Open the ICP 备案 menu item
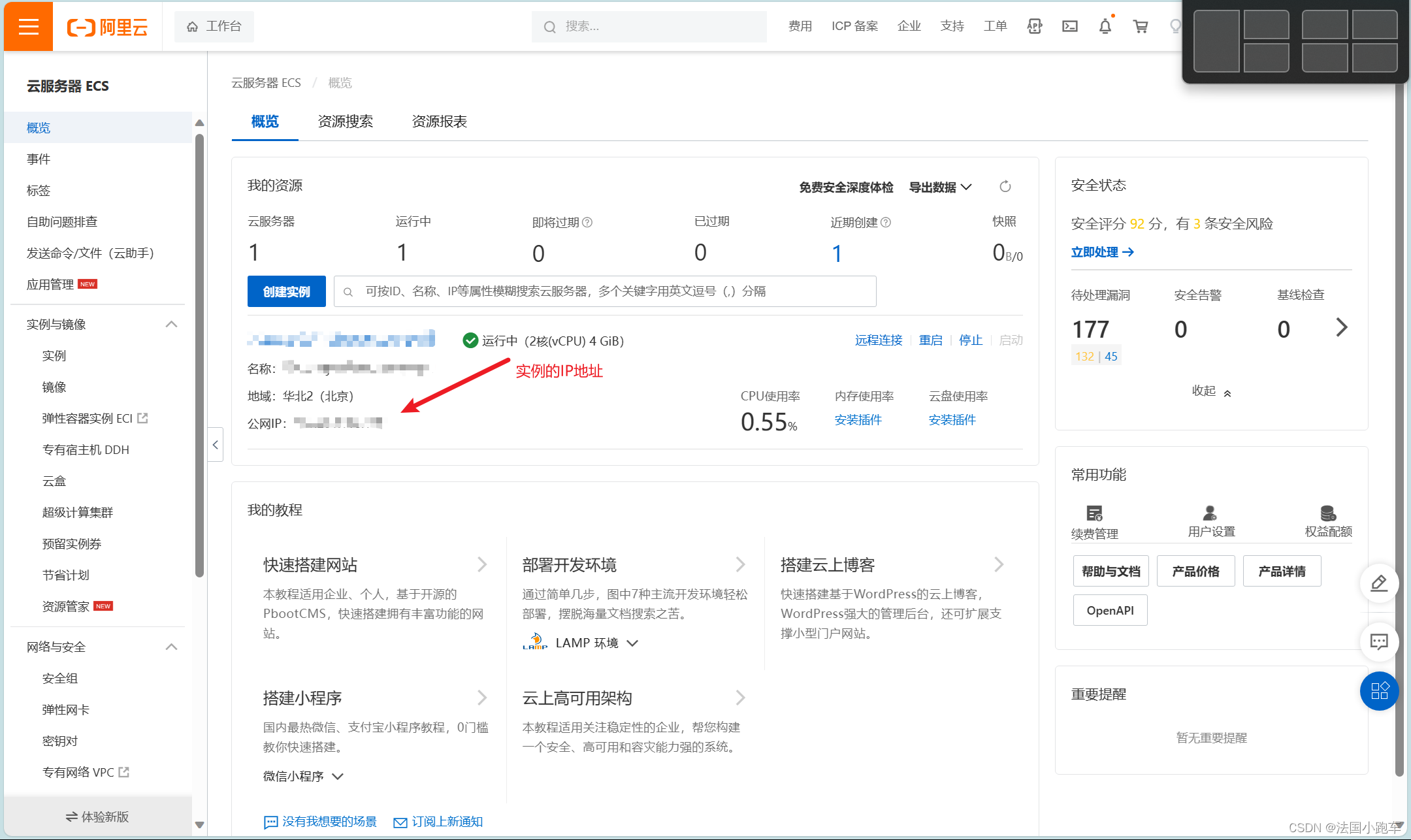This screenshot has width=1411, height=840. click(x=854, y=26)
